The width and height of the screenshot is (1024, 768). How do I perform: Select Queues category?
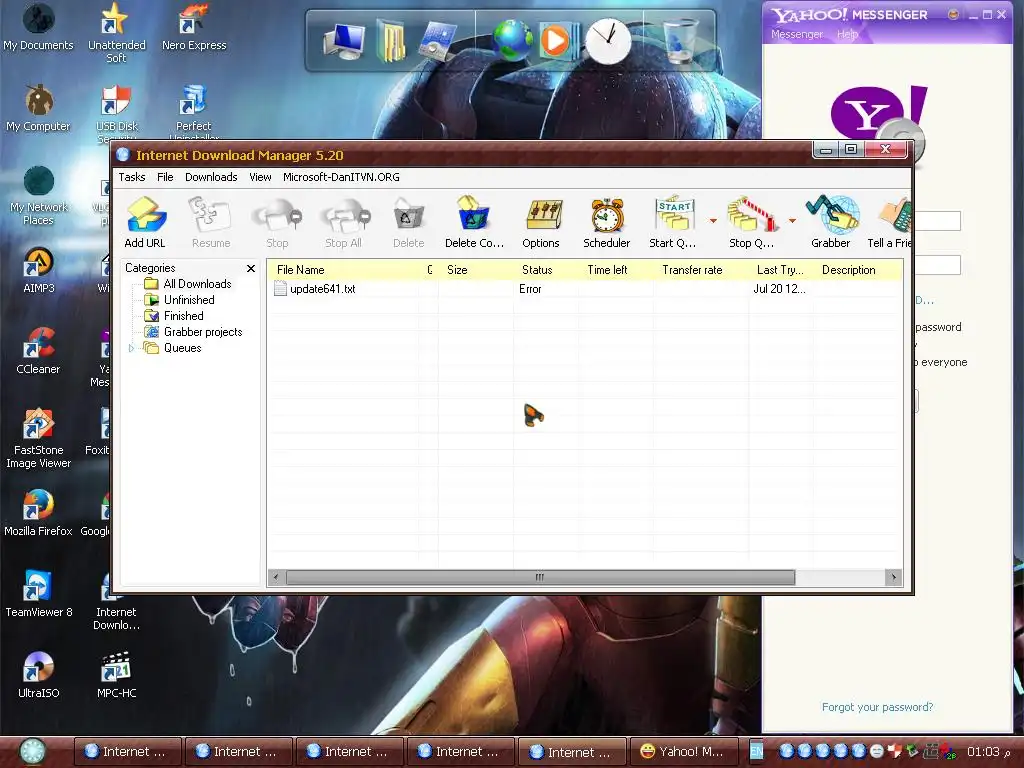coord(182,348)
